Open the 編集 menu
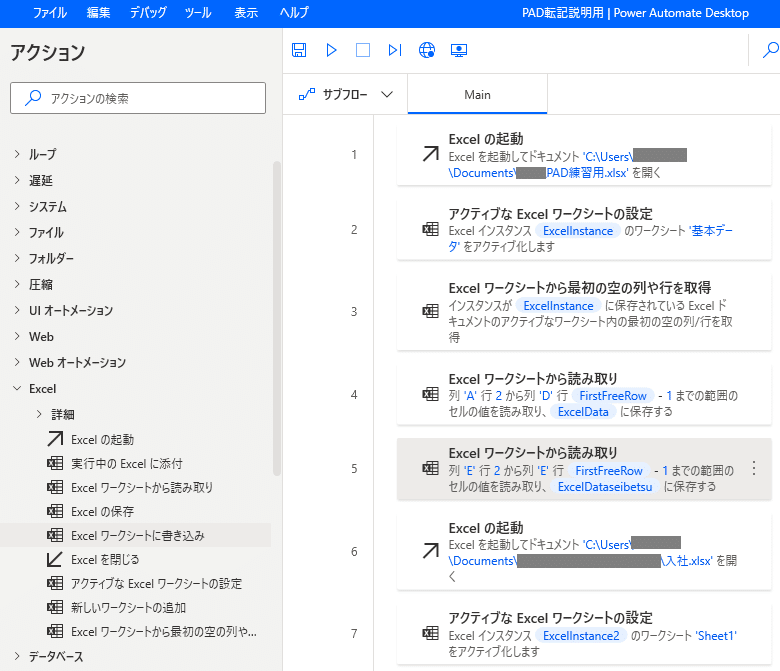The height and width of the screenshot is (671, 780). click(98, 12)
